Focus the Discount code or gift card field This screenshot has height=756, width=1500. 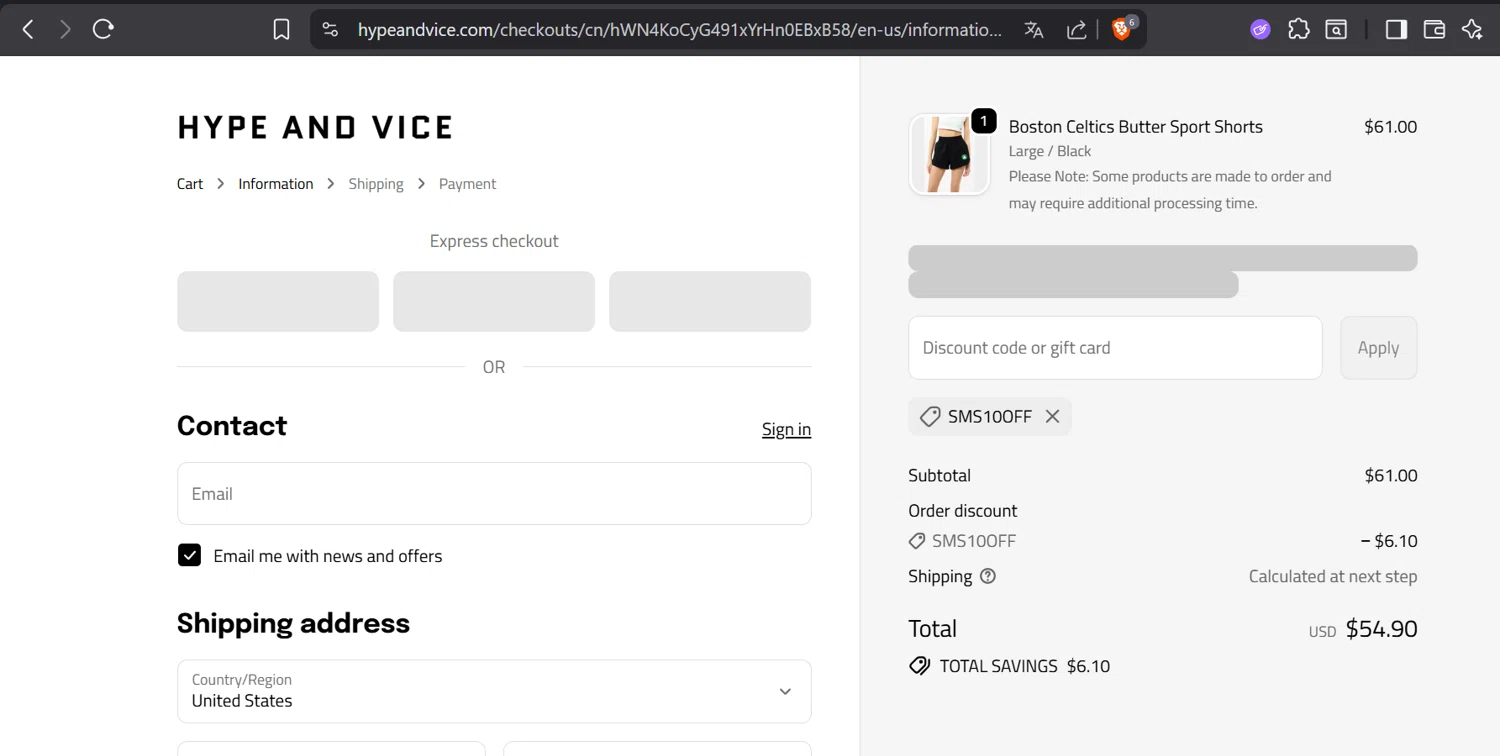point(1115,348)
